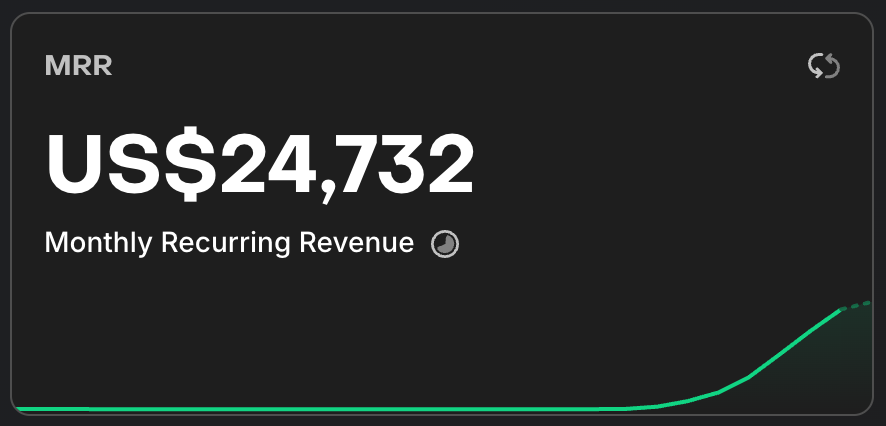Click the refresh sync icon on the MRR card
886x426 pixels.
coord(824,66)
